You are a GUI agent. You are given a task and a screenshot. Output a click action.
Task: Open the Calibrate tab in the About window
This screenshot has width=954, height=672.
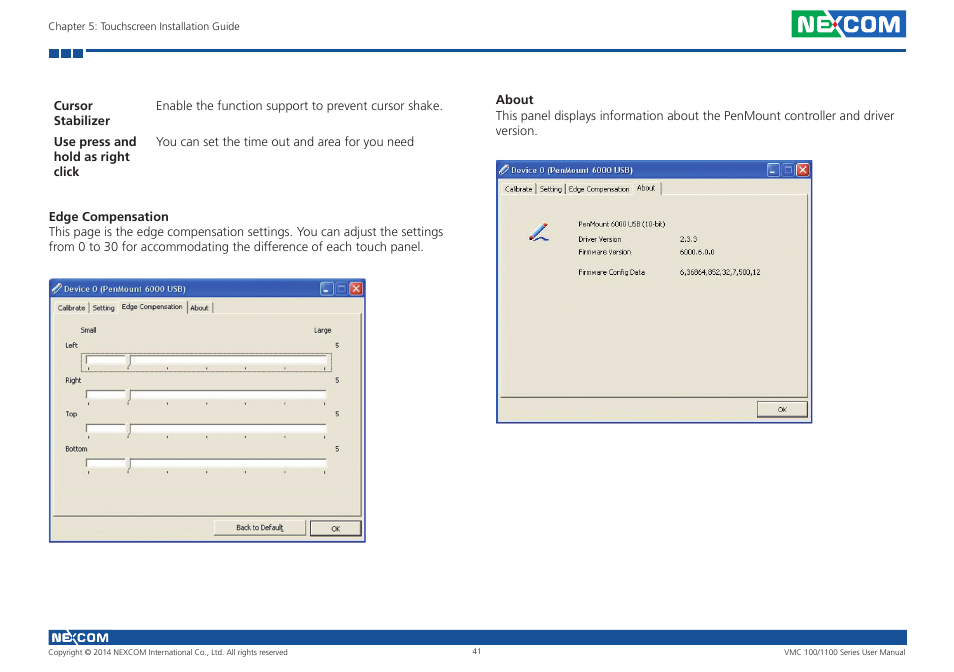click(518, 189)
